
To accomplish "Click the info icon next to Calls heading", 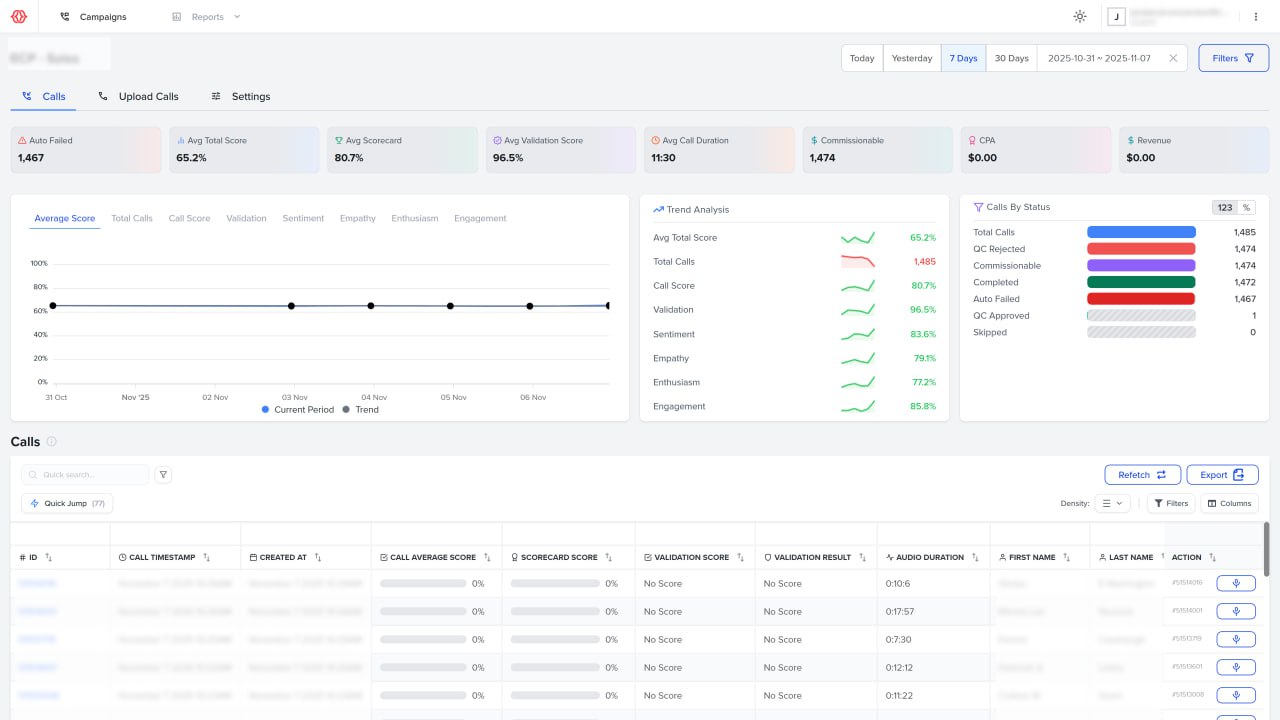I will (52, 441).
